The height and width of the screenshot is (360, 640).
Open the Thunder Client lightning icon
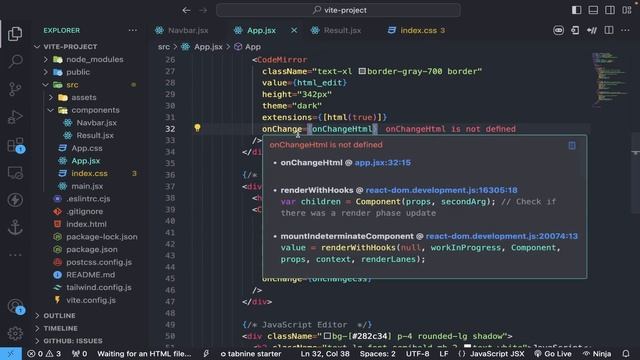[15, 200]
